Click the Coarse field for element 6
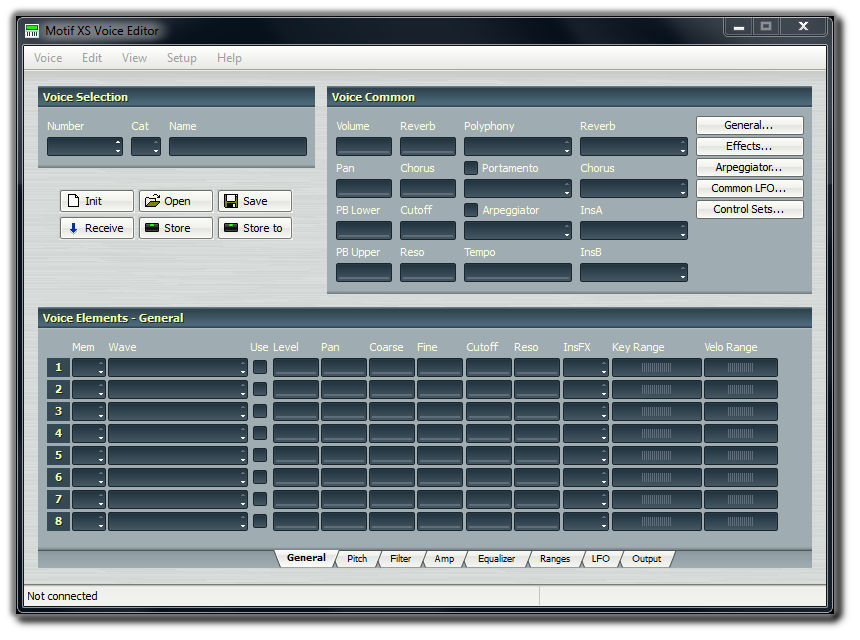The image size is (860, 640). coord(392,477)
